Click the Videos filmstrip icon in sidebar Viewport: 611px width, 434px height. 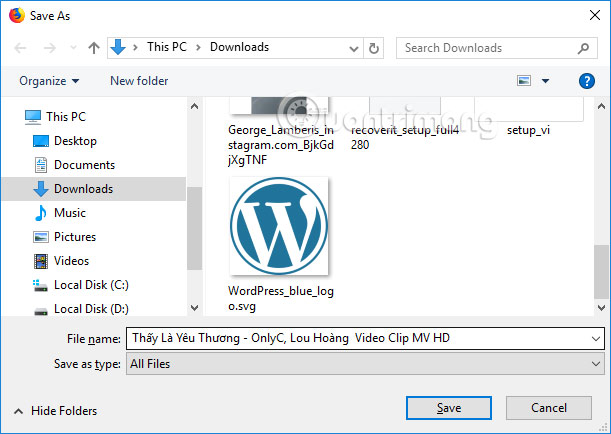[x=41, y=261]
